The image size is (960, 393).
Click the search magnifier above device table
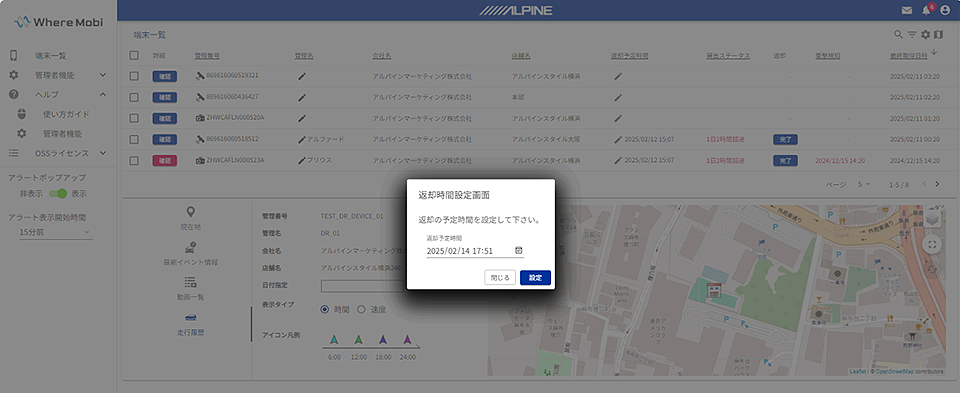[x=898, y=35]
